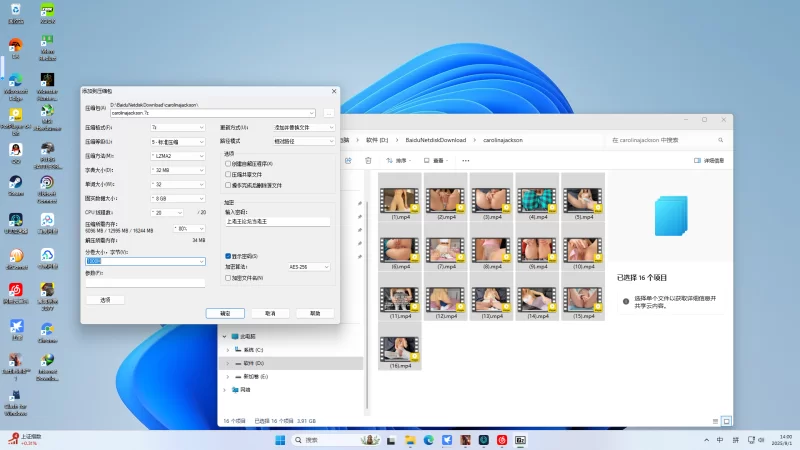Open the solid block size dropdown showing 8 GB
The width and height of the screenshot is (800, 450).
click(178, 198)
